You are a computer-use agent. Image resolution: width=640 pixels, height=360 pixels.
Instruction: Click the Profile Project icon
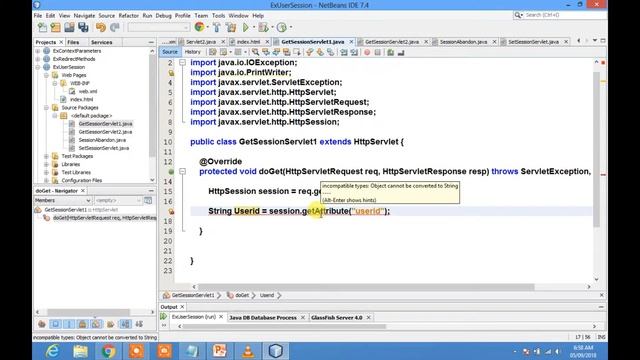tap(282, 27)
